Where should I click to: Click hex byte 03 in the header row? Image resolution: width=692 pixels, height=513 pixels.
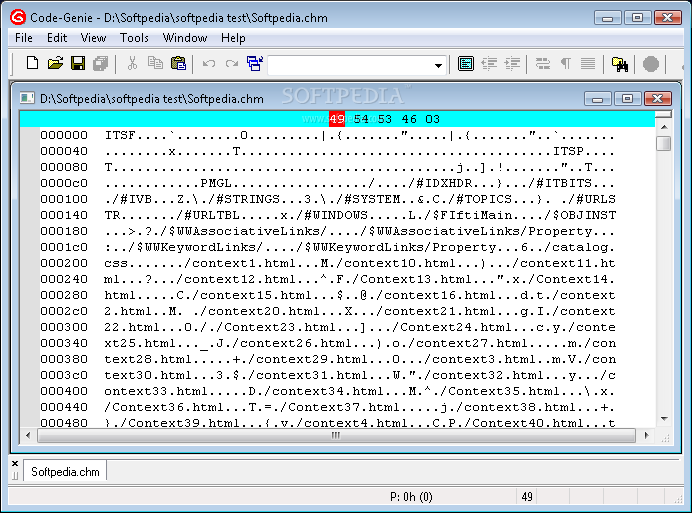click(432, 119)
